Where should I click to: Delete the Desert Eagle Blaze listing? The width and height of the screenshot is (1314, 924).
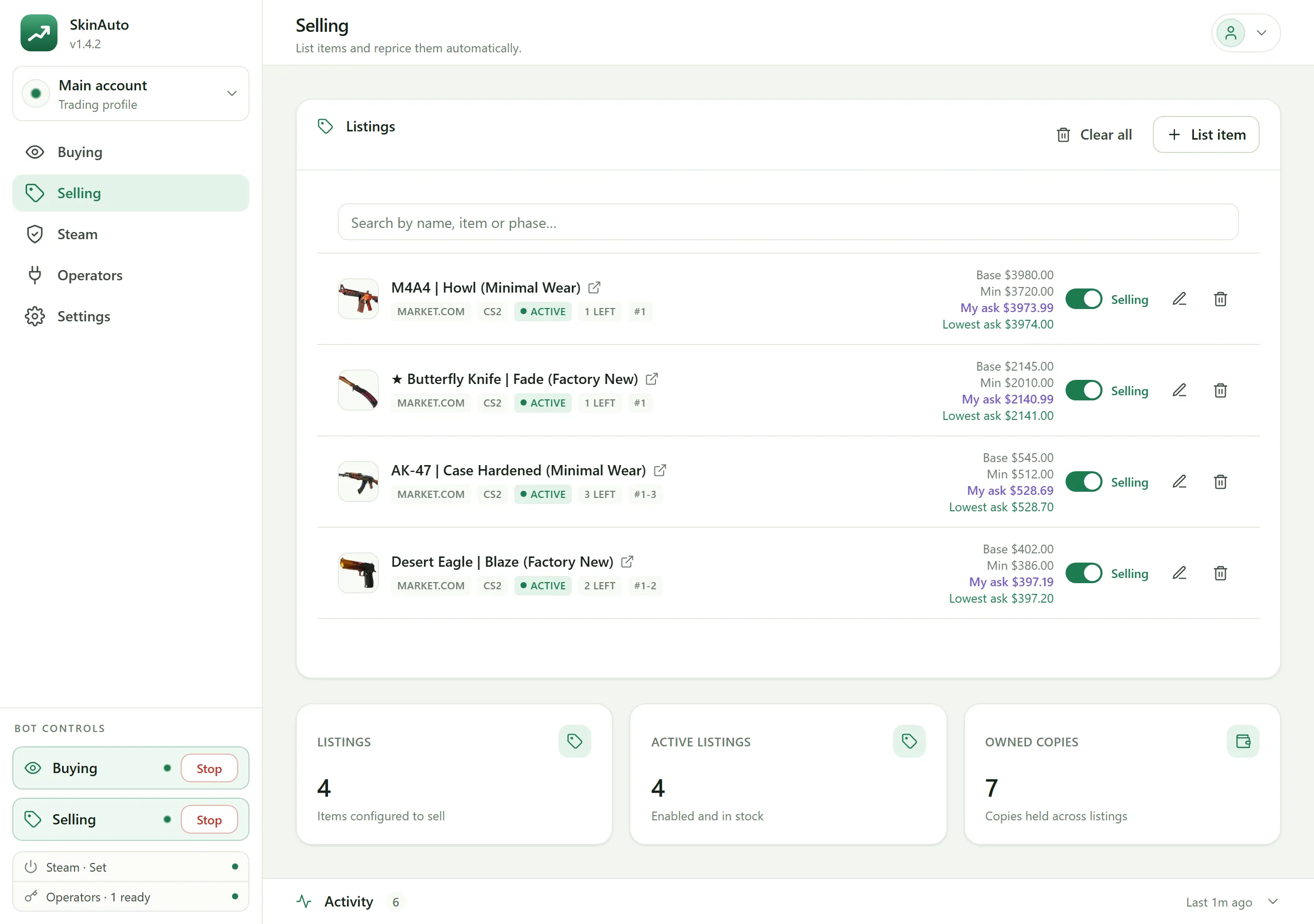[x=1220, y=573]
